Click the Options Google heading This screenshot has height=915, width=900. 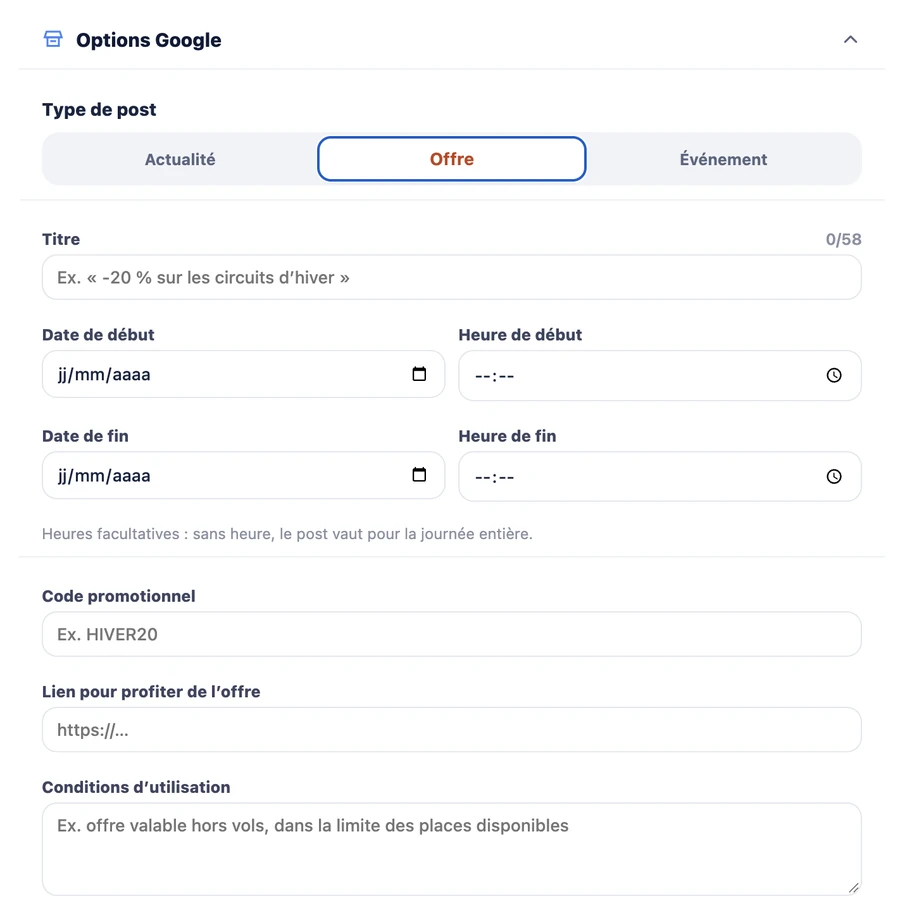point(149,40)
